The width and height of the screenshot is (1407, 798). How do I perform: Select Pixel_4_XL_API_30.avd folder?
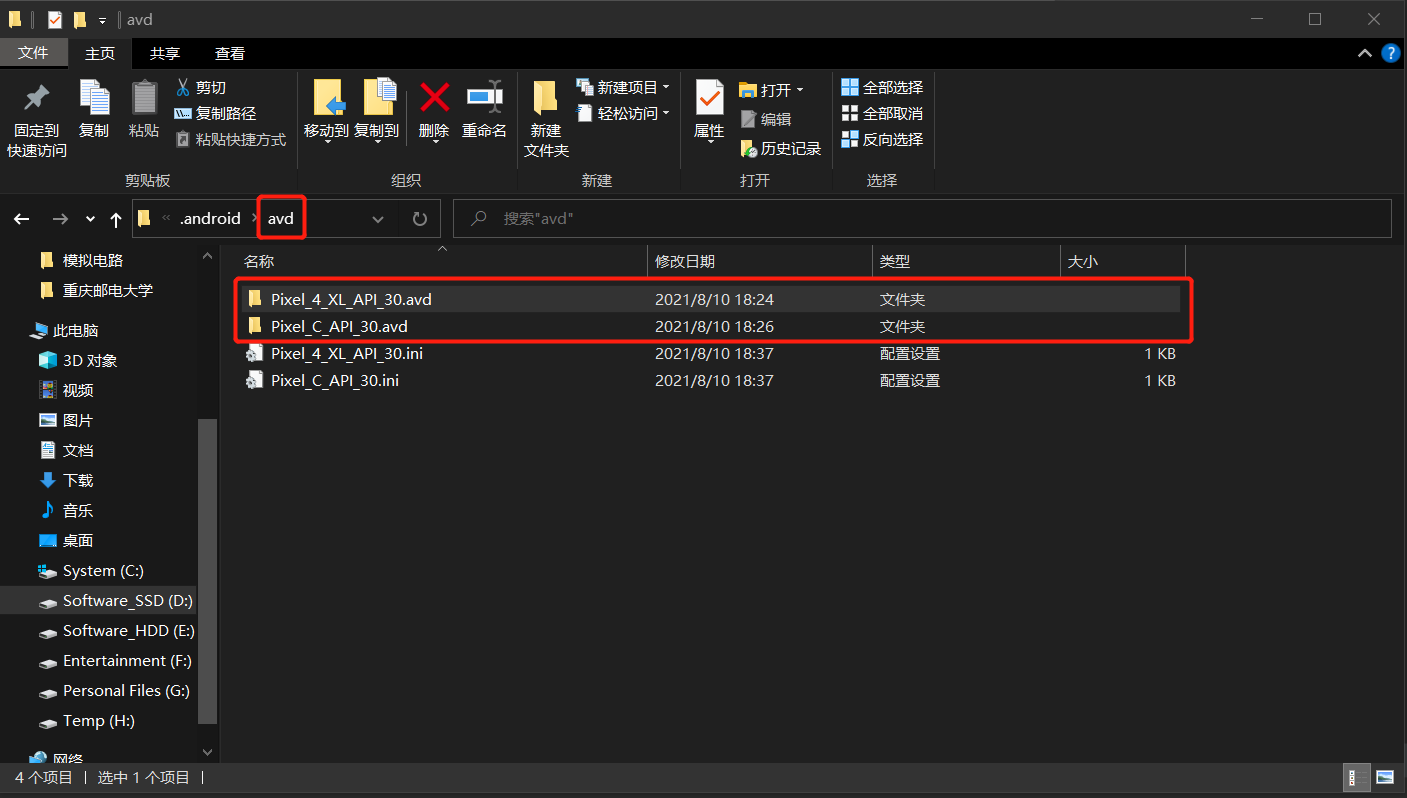point(710,299)
